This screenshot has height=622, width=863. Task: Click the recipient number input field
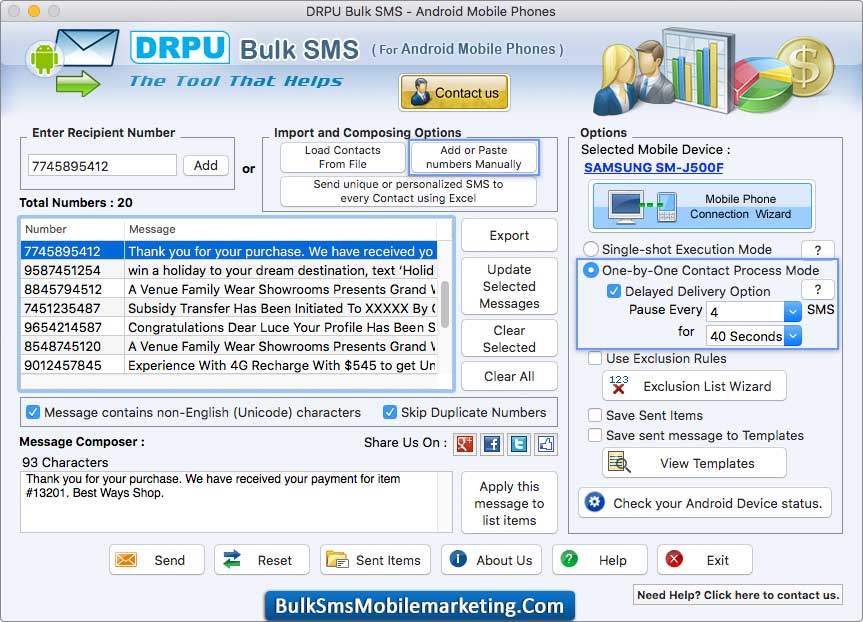click(x=102, y=166)
